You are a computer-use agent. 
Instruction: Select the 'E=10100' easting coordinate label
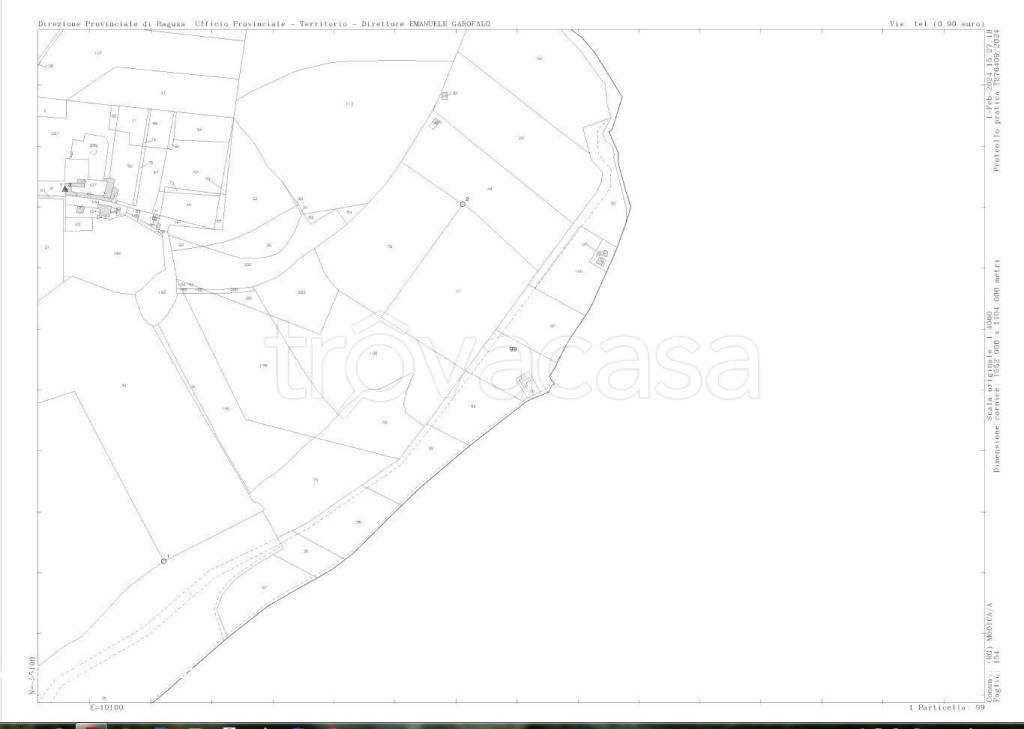(x=106, y=708)
